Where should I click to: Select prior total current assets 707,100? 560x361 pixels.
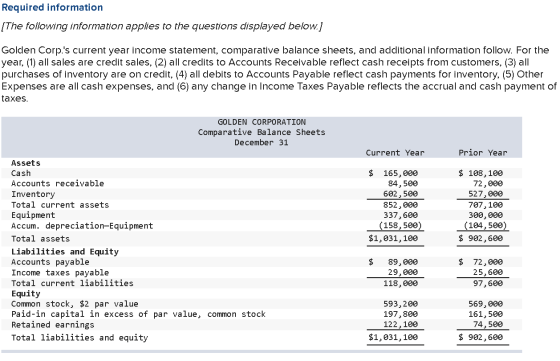pyautogui.click(x=486, y=205)
